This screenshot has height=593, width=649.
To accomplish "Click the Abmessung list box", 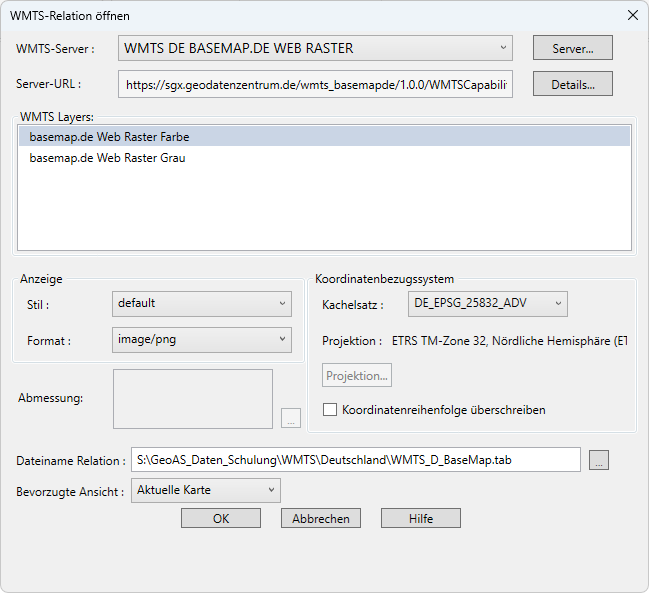I will pos(193,399).
